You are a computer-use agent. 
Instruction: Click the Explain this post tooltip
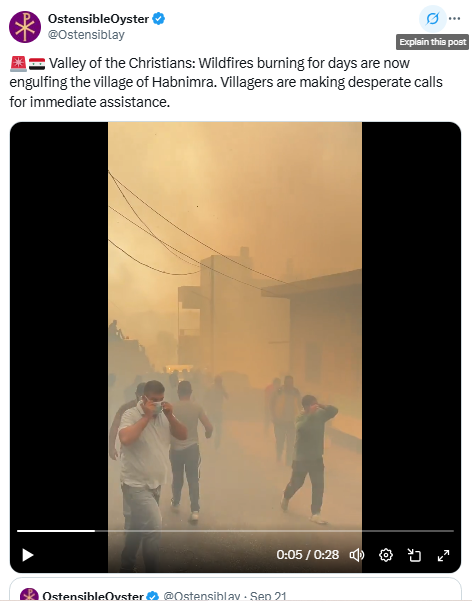pyautogui.click(x=433, y=42)
